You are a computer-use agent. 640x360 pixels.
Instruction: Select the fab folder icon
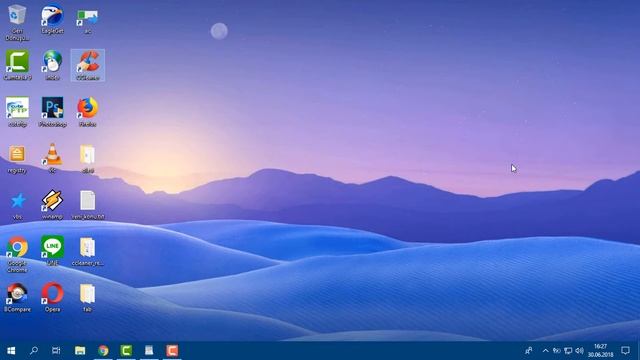(87, 298)
